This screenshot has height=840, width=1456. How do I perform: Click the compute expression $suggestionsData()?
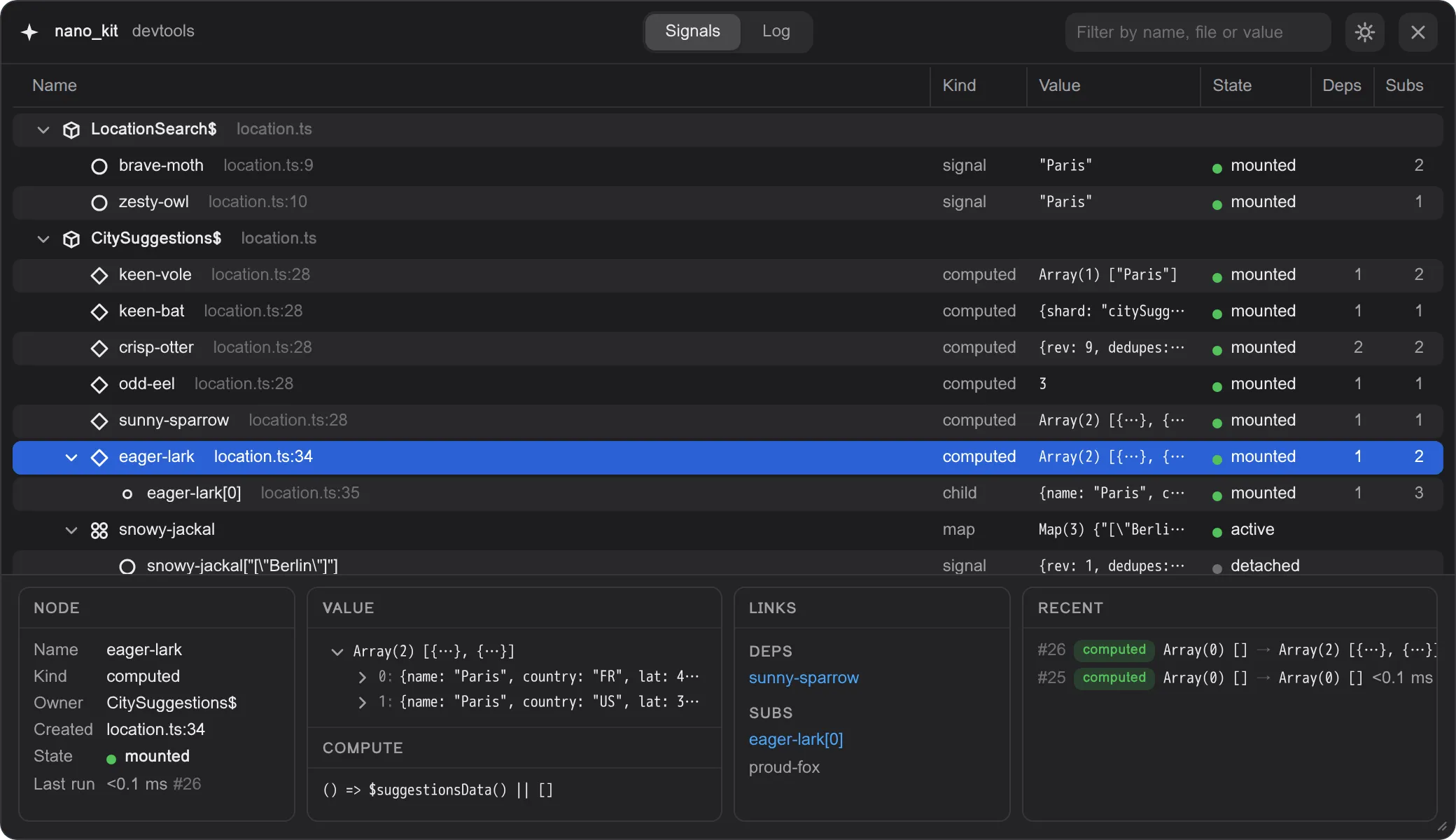pyautogui.click(x=437, y=790)
